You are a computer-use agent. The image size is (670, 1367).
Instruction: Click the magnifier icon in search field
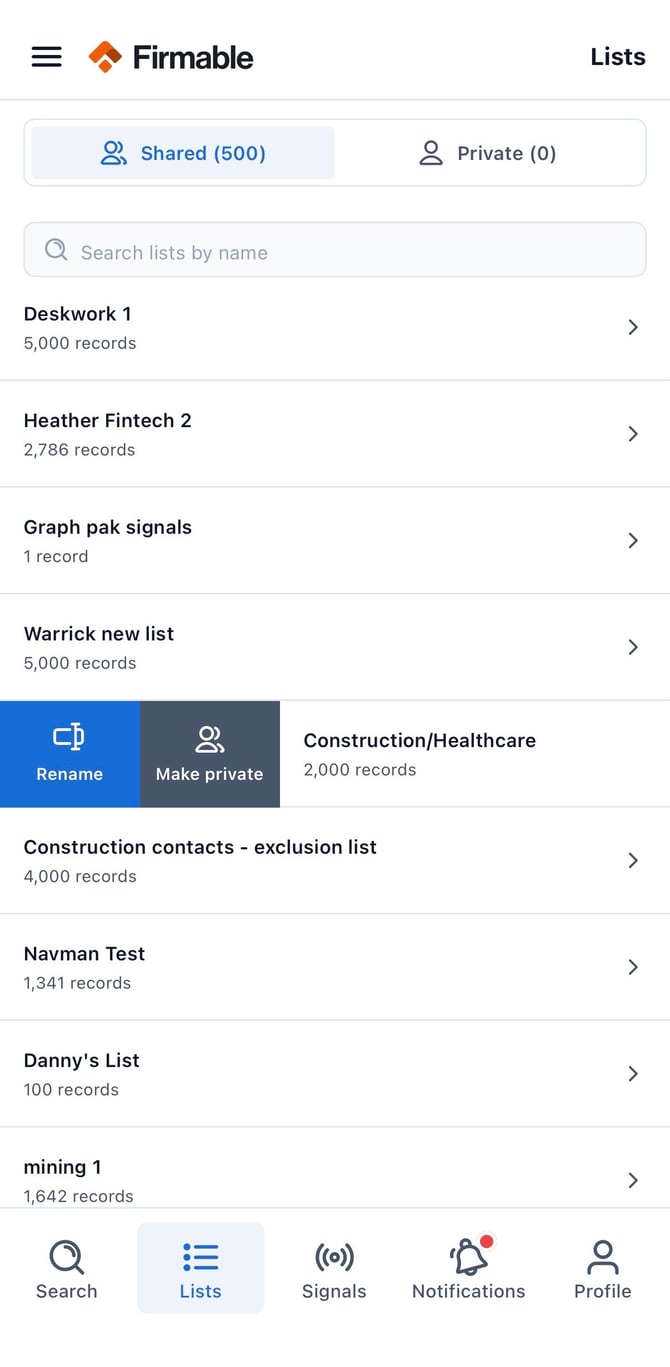(56, 249)
